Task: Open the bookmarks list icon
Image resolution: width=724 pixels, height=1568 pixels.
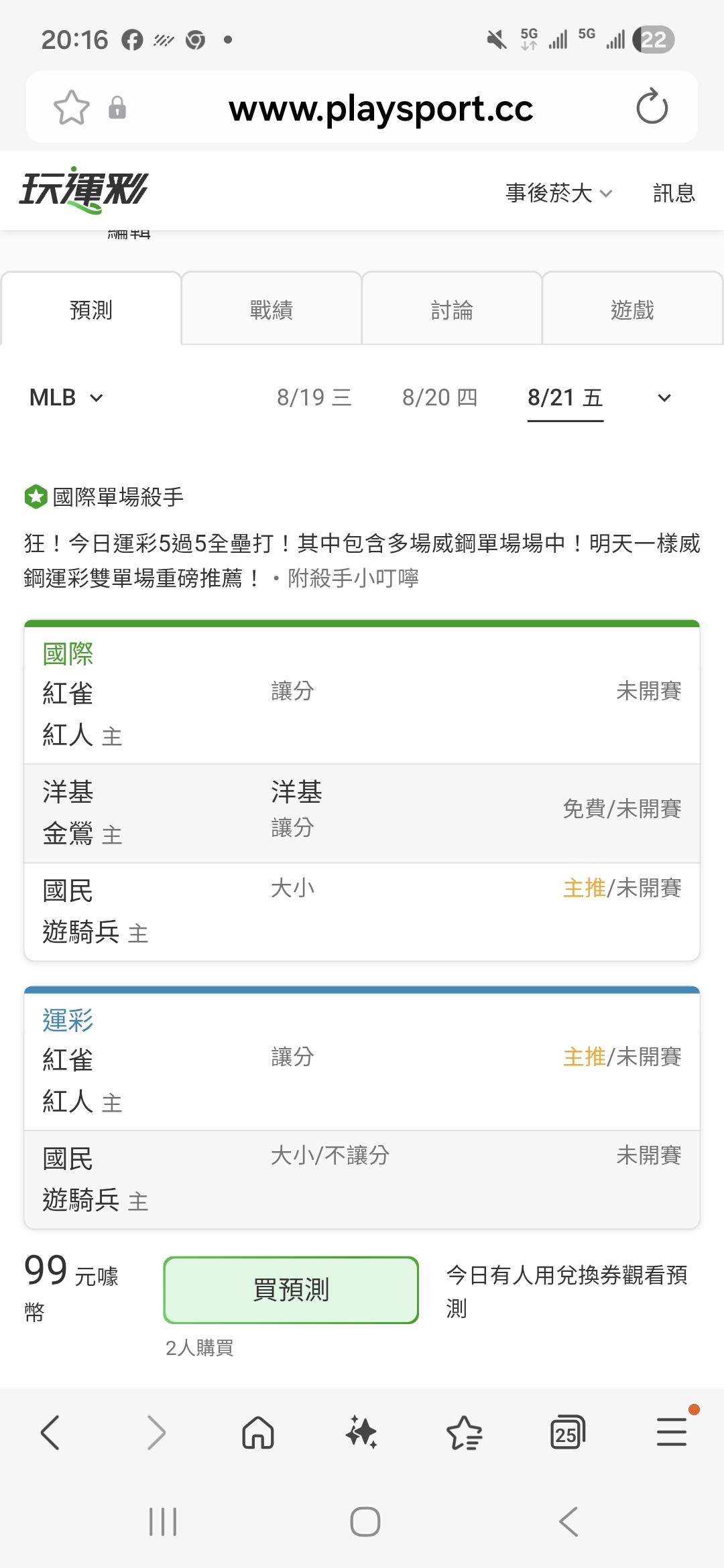Action: [464, 1433]
